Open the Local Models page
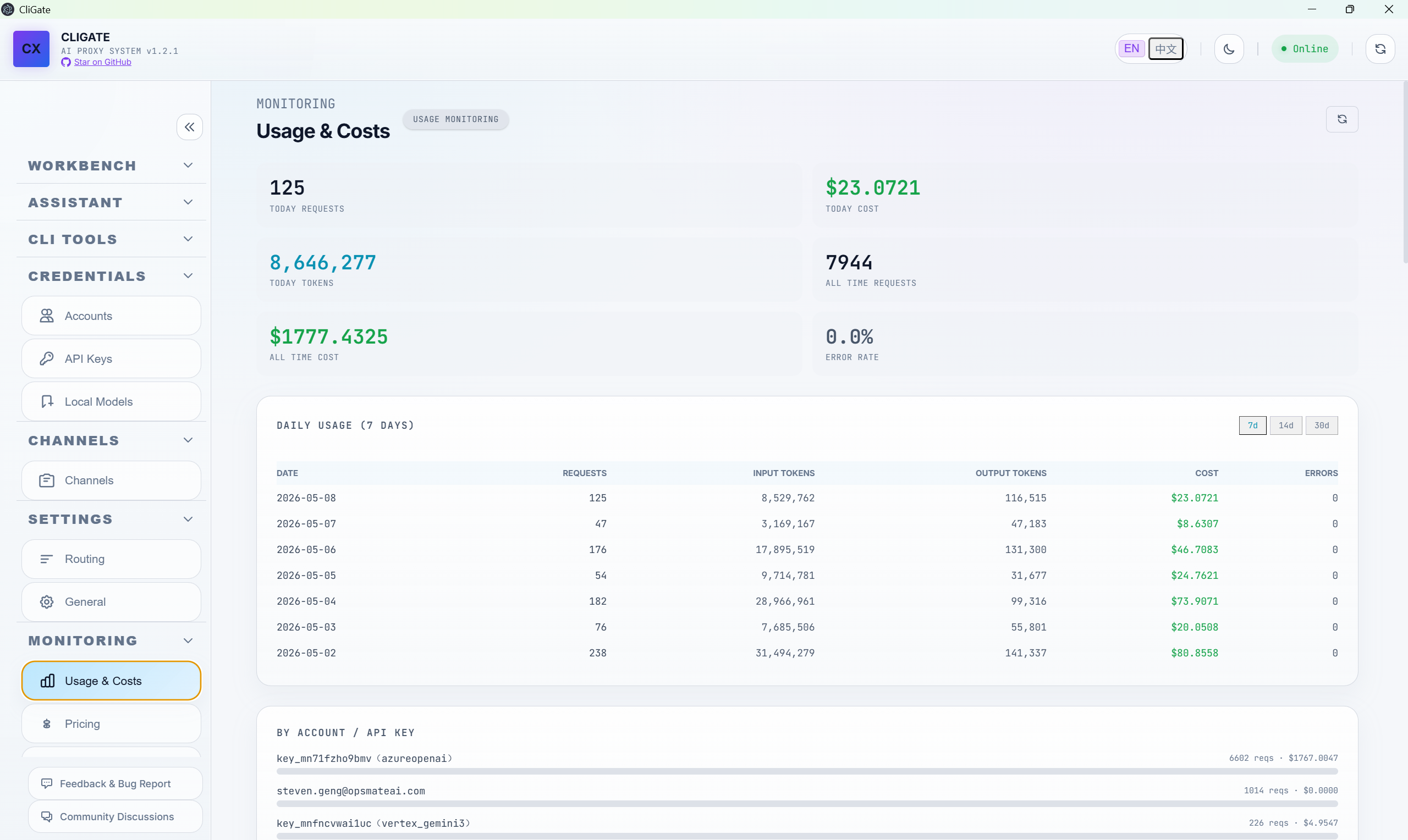Viewport: 1408px width, 840px height. pos(112,402)
